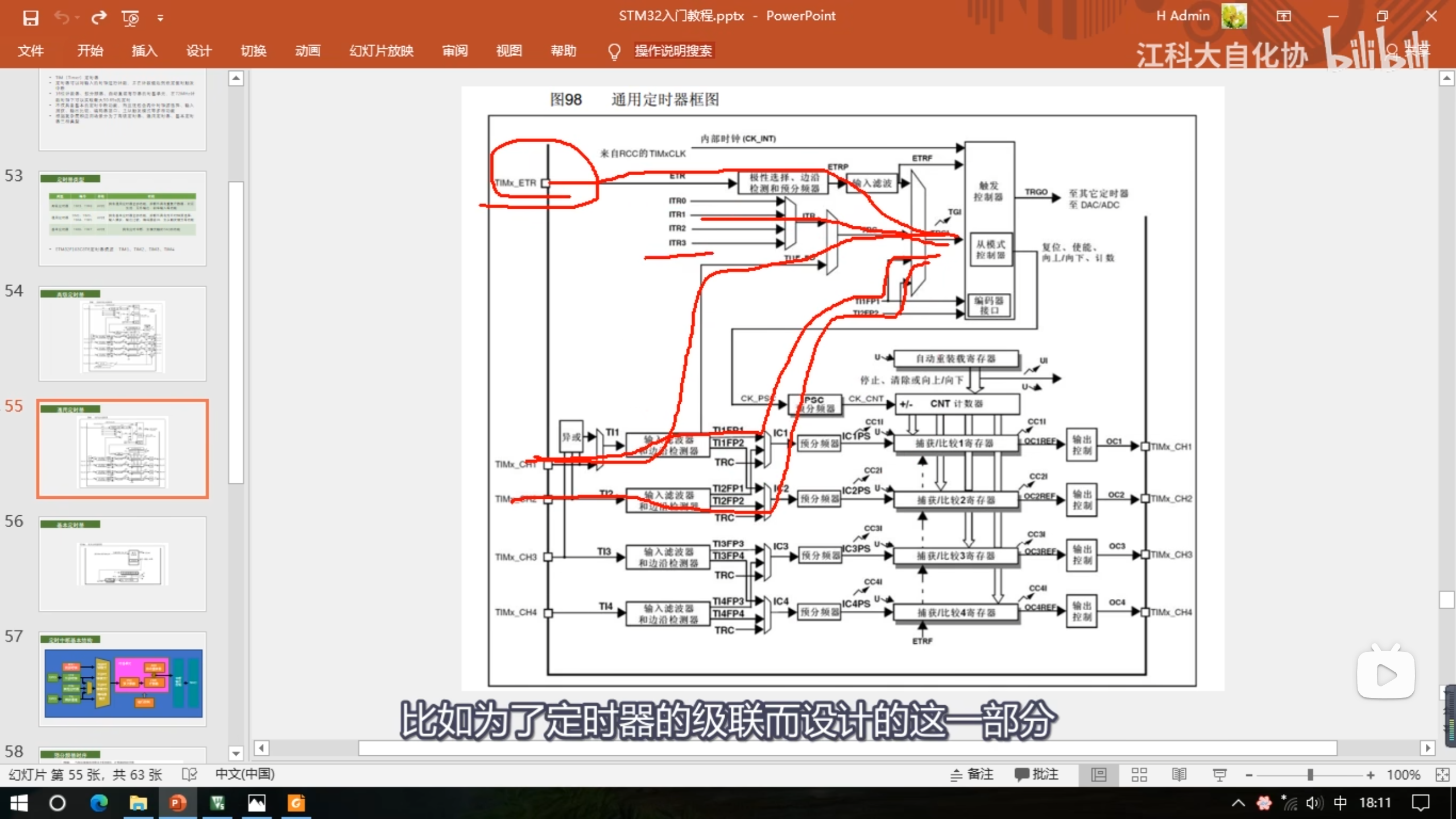Start slideshow from beginning icon in title bar
This screenshot has width=1456, height=819.
coord(130,18)
